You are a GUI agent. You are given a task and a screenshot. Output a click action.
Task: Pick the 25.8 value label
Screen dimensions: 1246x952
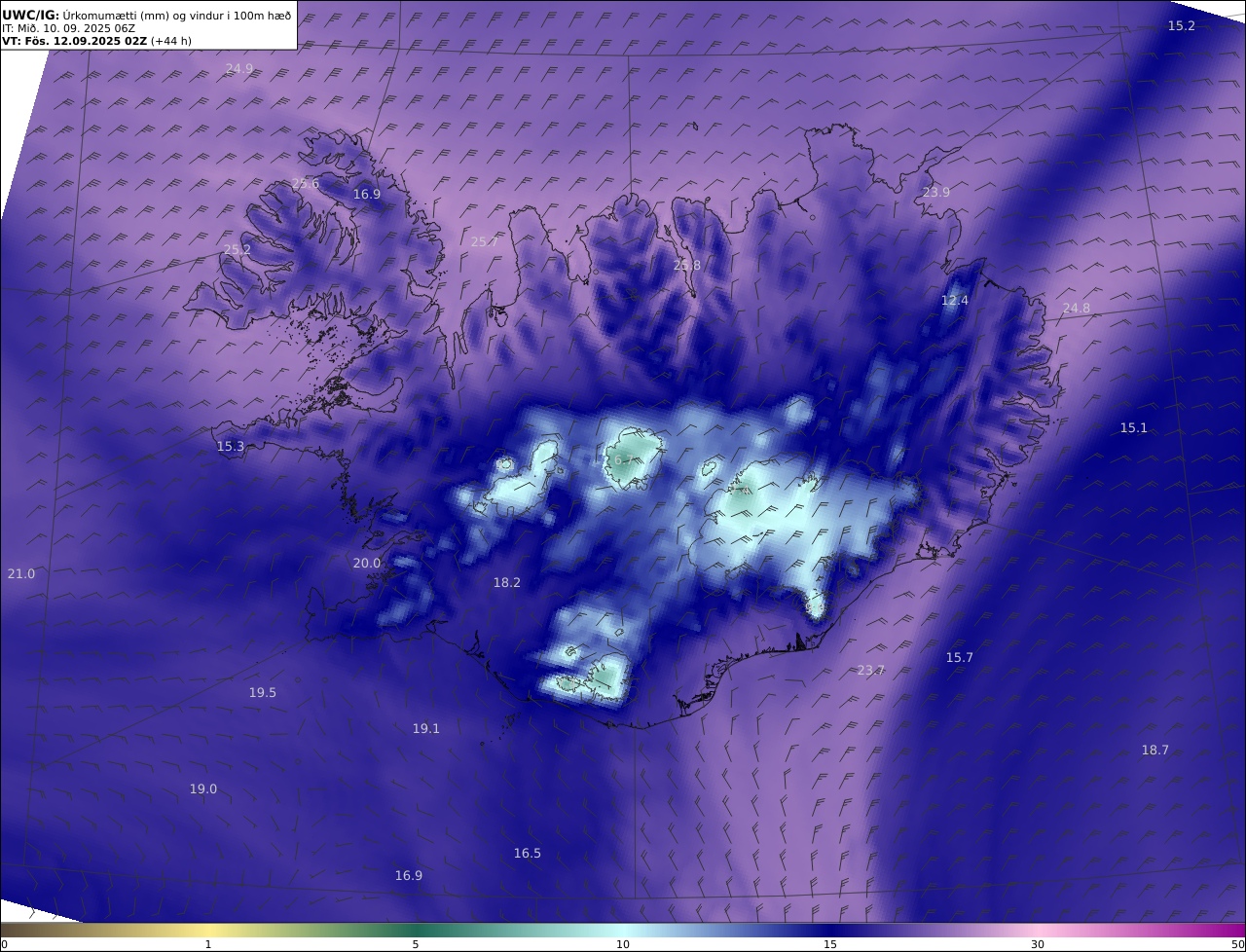686,265
